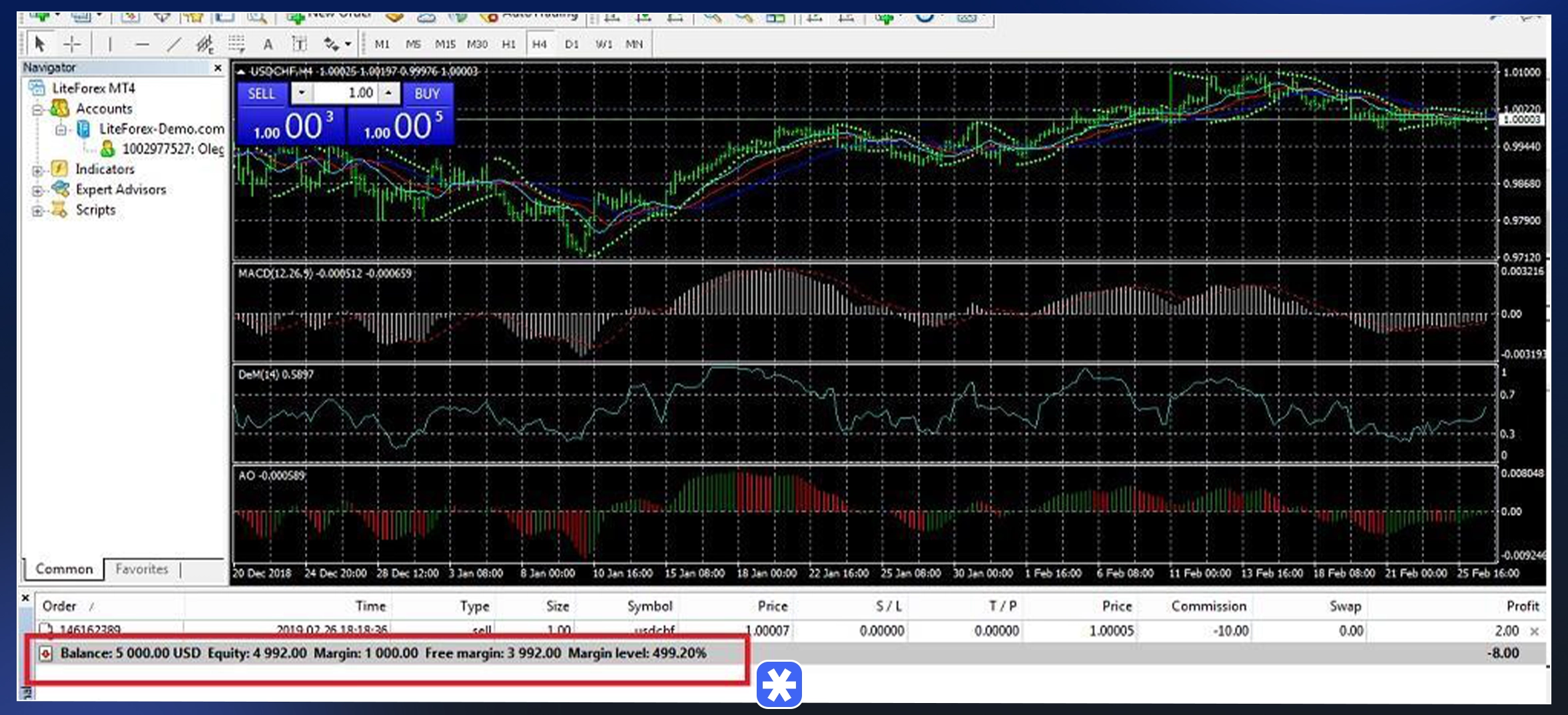Viewport: 1568px width, 715px height.
Task: Switch chart to M5 timeframe
Action: (x=413, y=45)
